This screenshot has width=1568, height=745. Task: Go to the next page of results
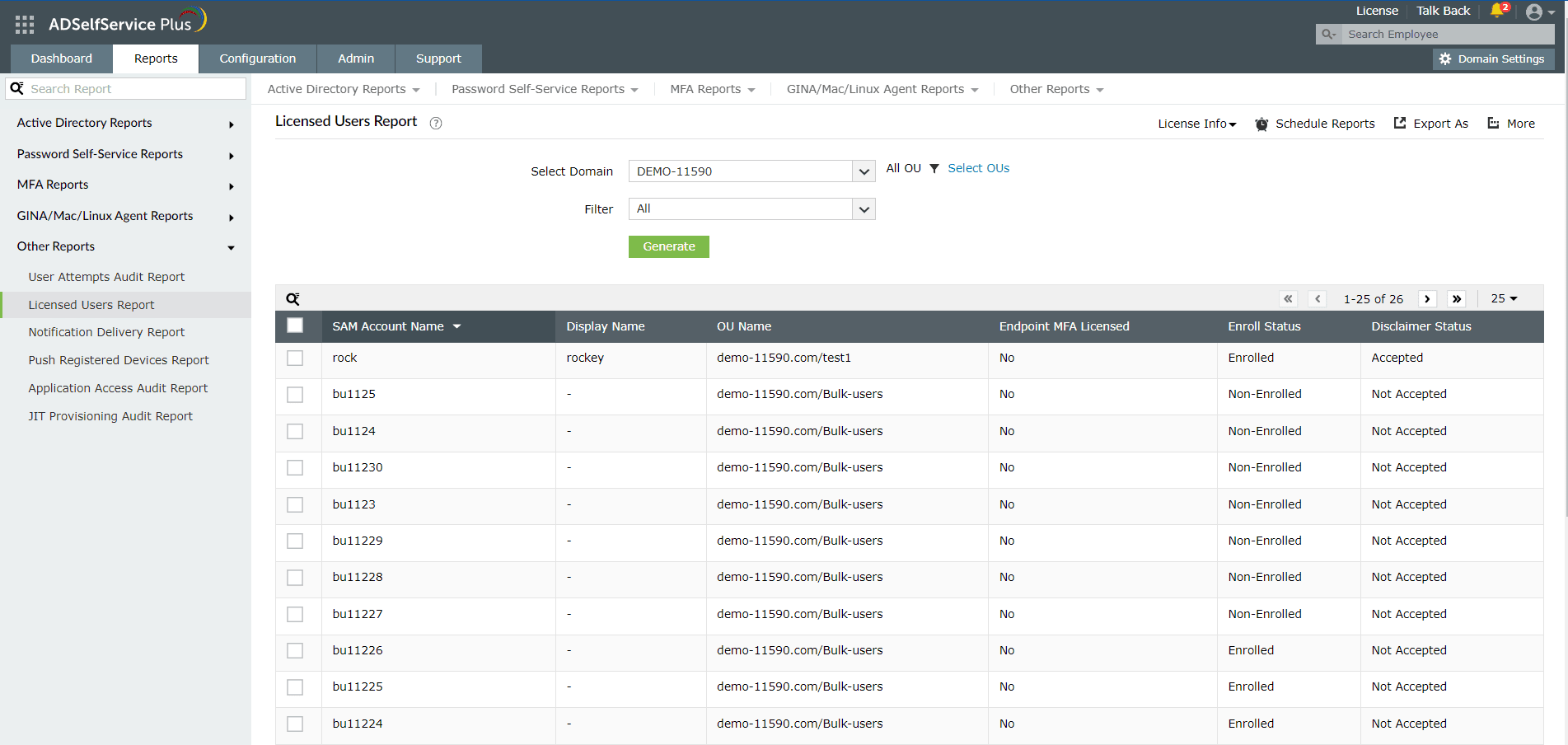click(1428, 299)
